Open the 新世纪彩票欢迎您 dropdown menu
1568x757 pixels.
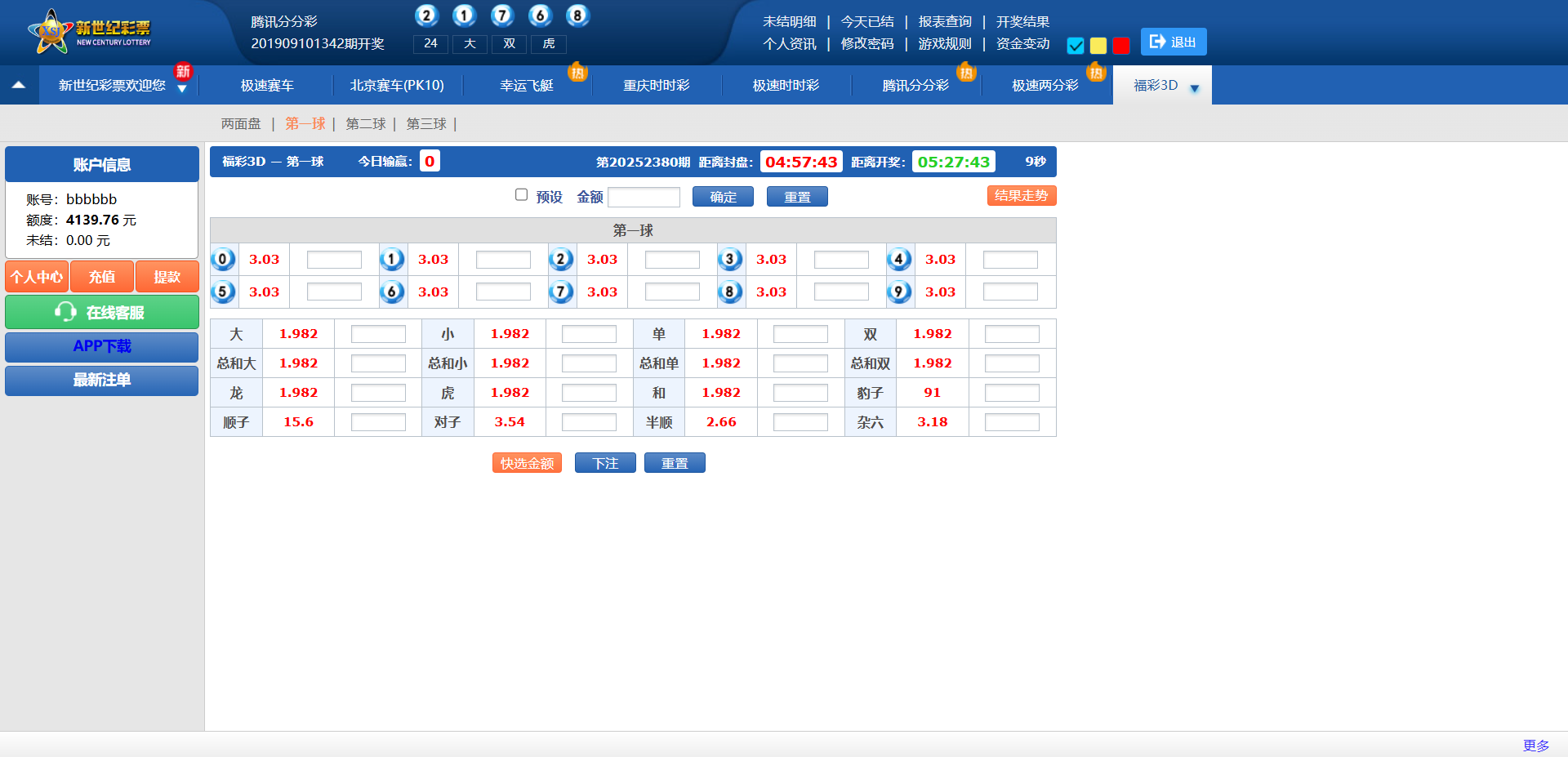coord(182,88)
